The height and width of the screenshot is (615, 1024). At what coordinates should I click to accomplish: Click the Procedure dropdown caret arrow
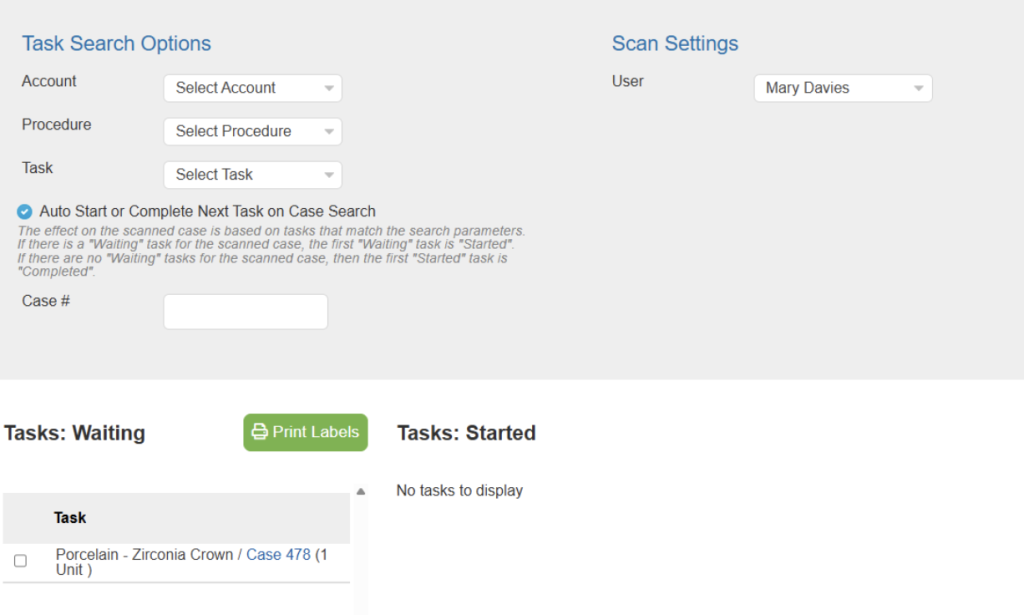coord(329,132)
